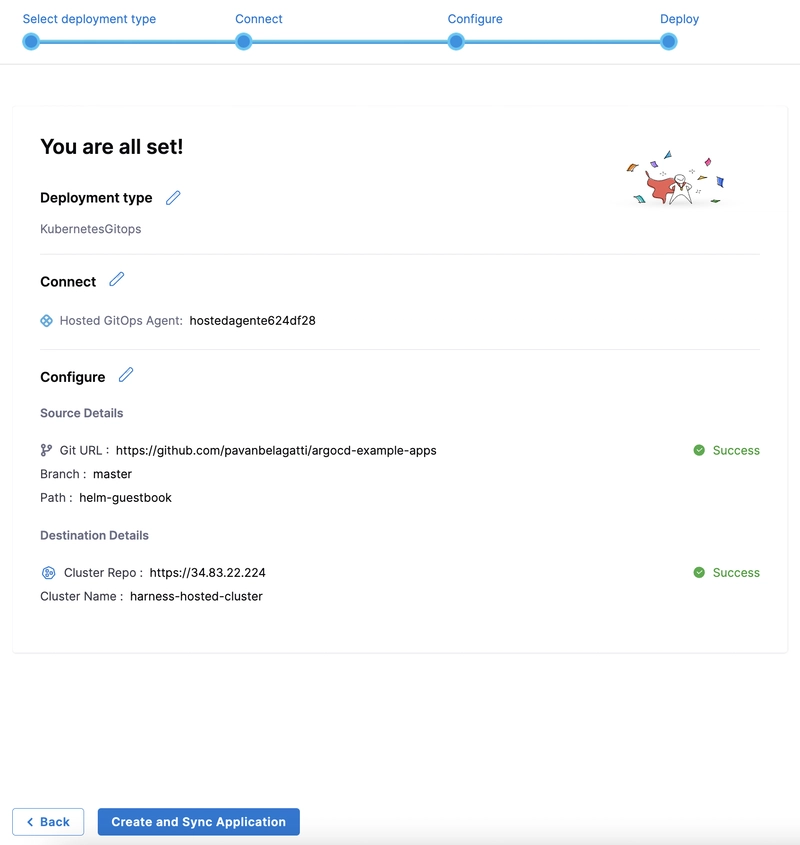Click the pencil icon next to Connect

116,279
